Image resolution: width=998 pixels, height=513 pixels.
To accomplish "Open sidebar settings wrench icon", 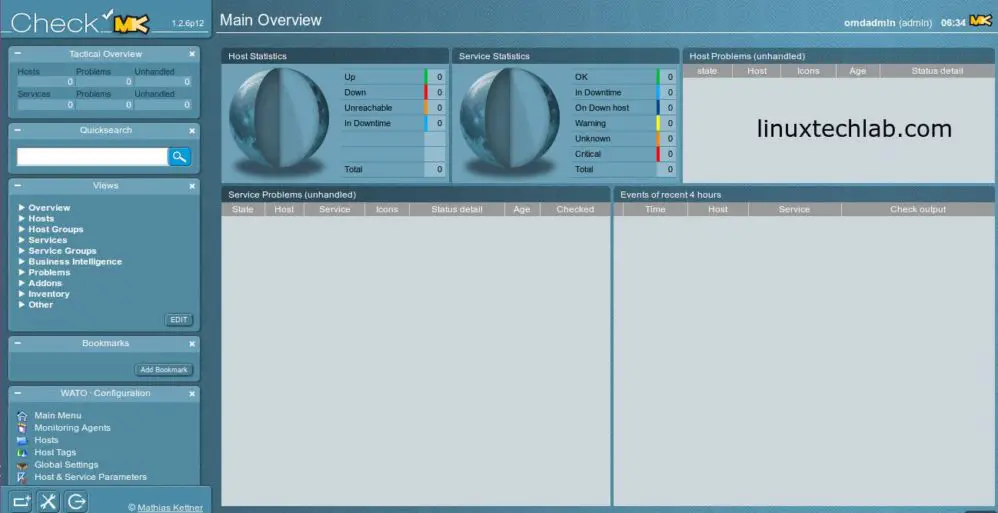I will tap(48, 501).
